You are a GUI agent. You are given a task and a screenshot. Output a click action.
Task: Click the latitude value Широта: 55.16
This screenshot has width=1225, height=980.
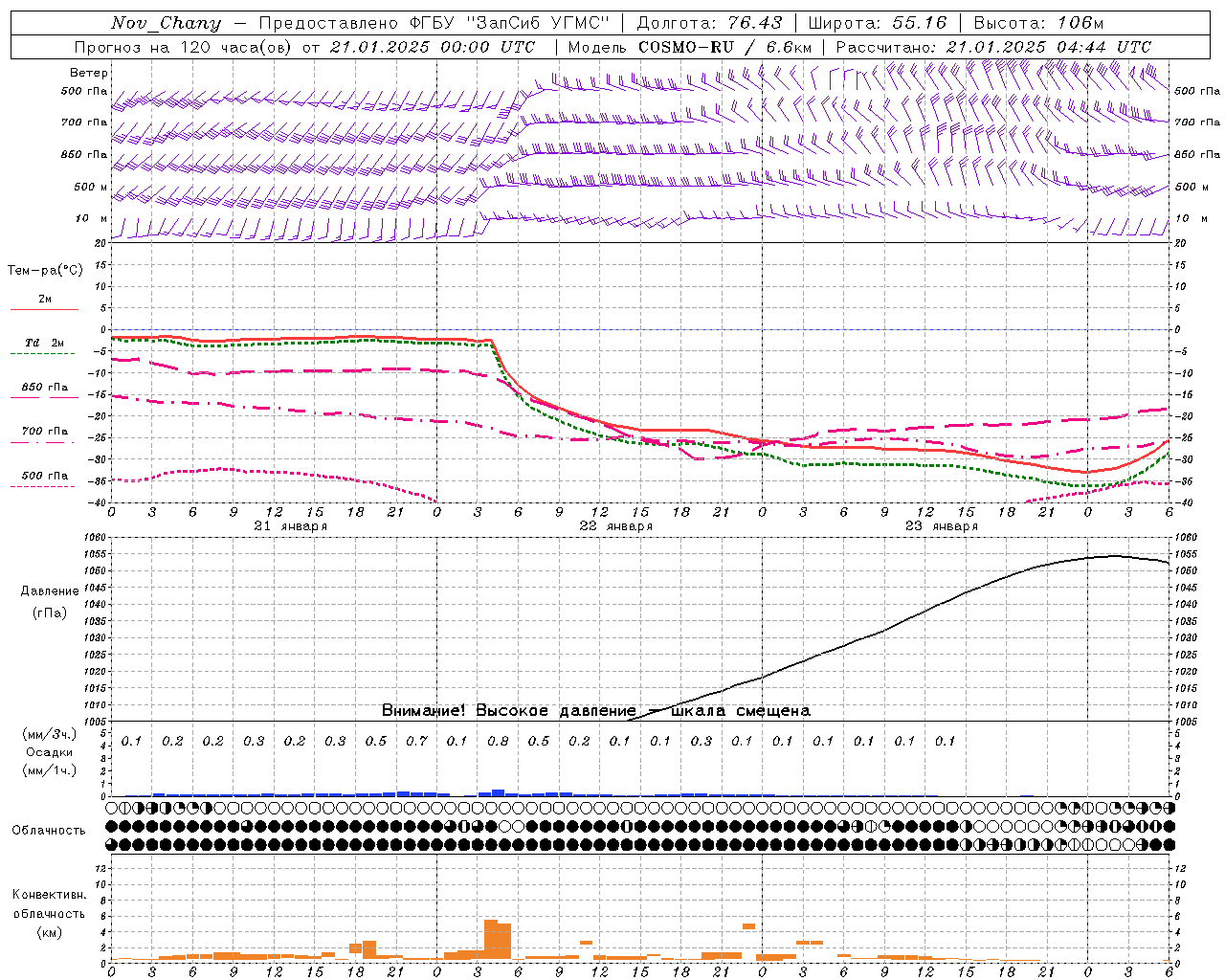pyautogui.click(x=878, y=23)
